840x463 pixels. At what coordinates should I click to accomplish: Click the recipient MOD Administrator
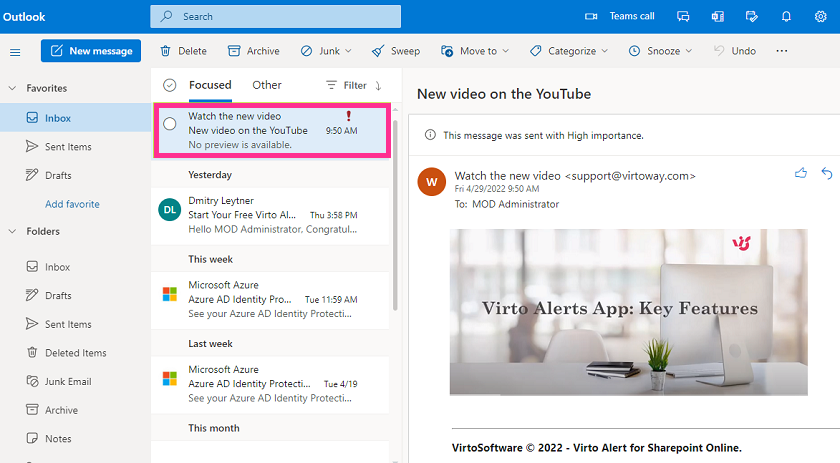[x=515, y=204]
